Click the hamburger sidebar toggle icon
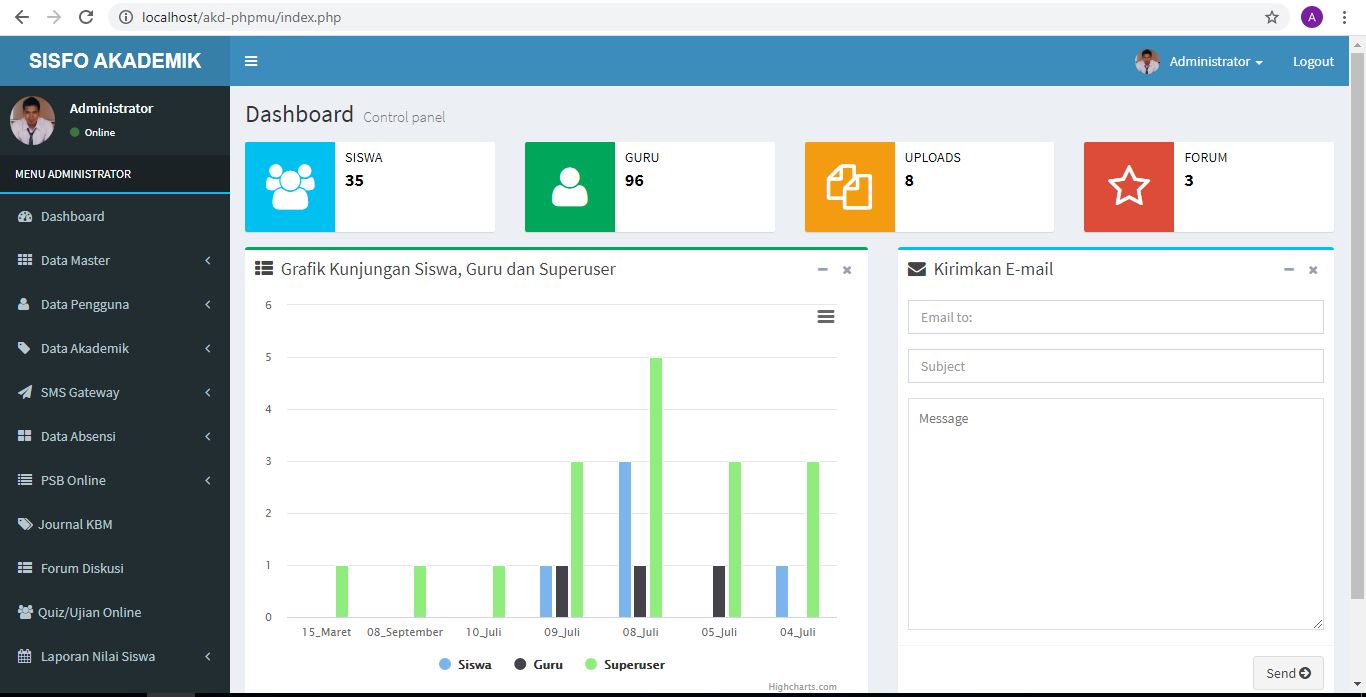Image resolution: width=1366 pixels, height=697 pixels. 251,61
